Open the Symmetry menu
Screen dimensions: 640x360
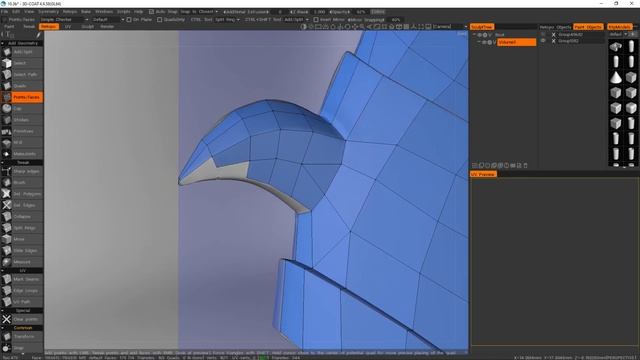tap(48, 12)
